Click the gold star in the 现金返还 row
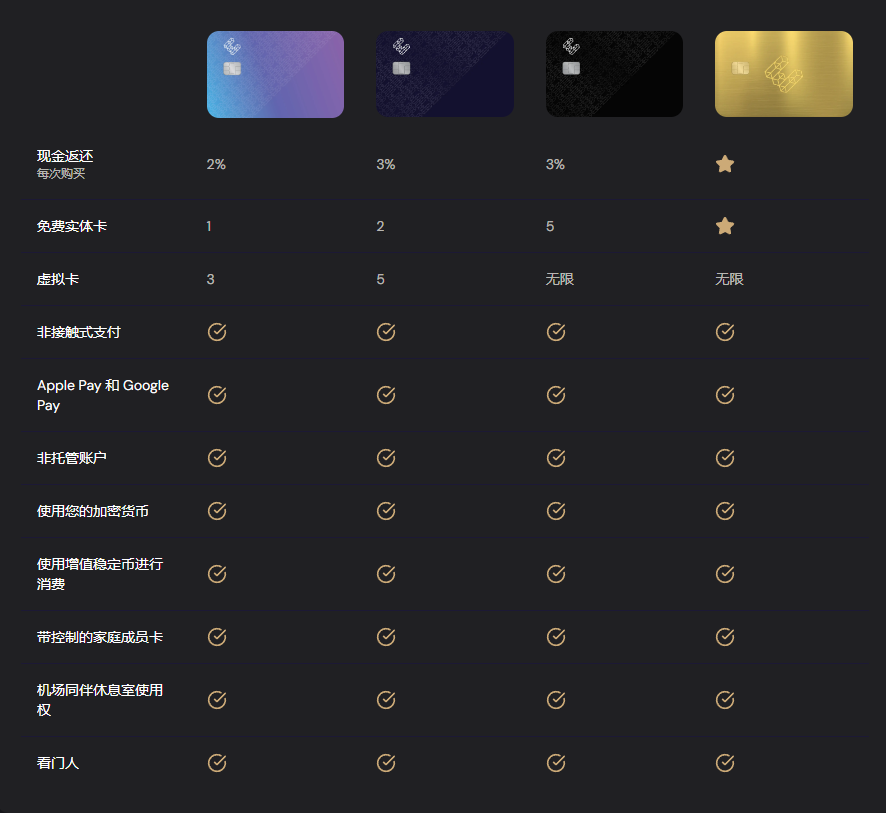 pyautogui.click(x=725, y=164)
